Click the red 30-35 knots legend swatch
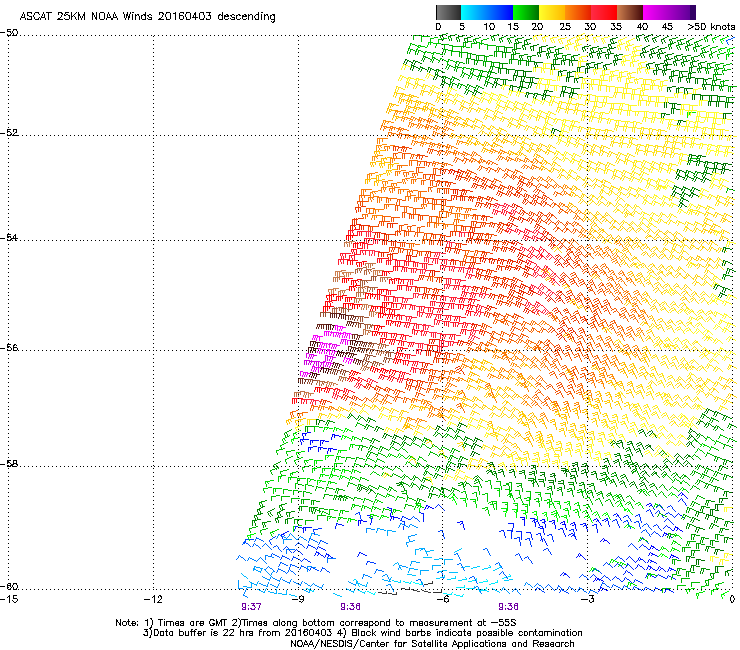The height and width of the screenshot is (650, 740). coord(604,12)
